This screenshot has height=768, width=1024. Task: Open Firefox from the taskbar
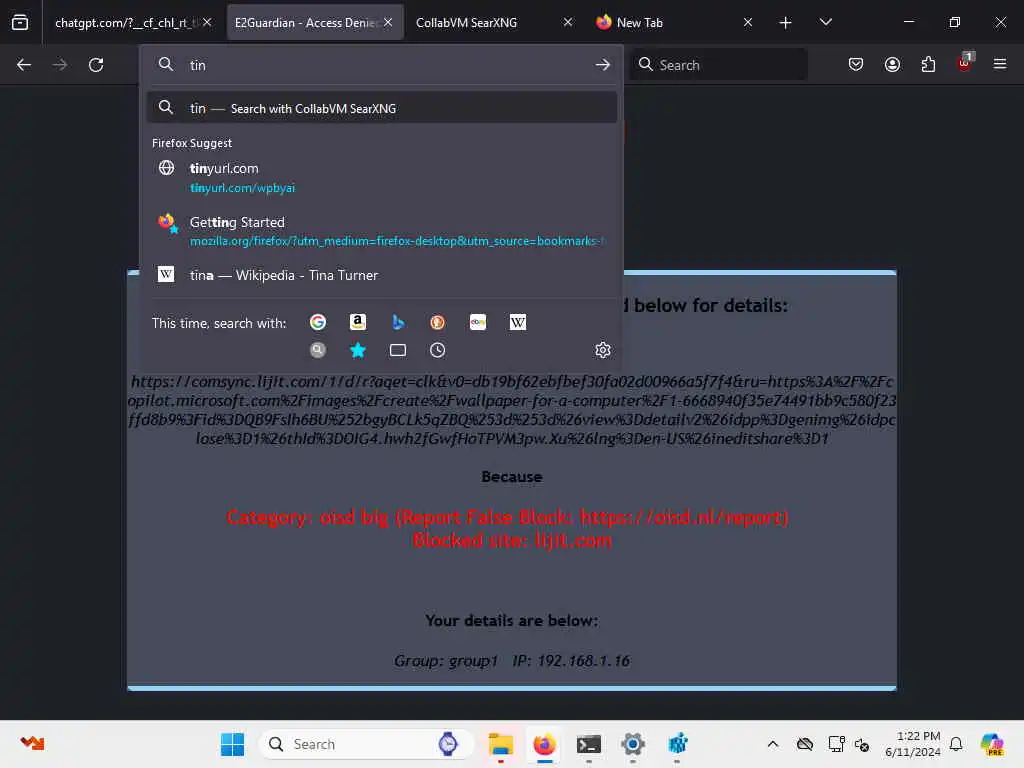tap(545, 744)
